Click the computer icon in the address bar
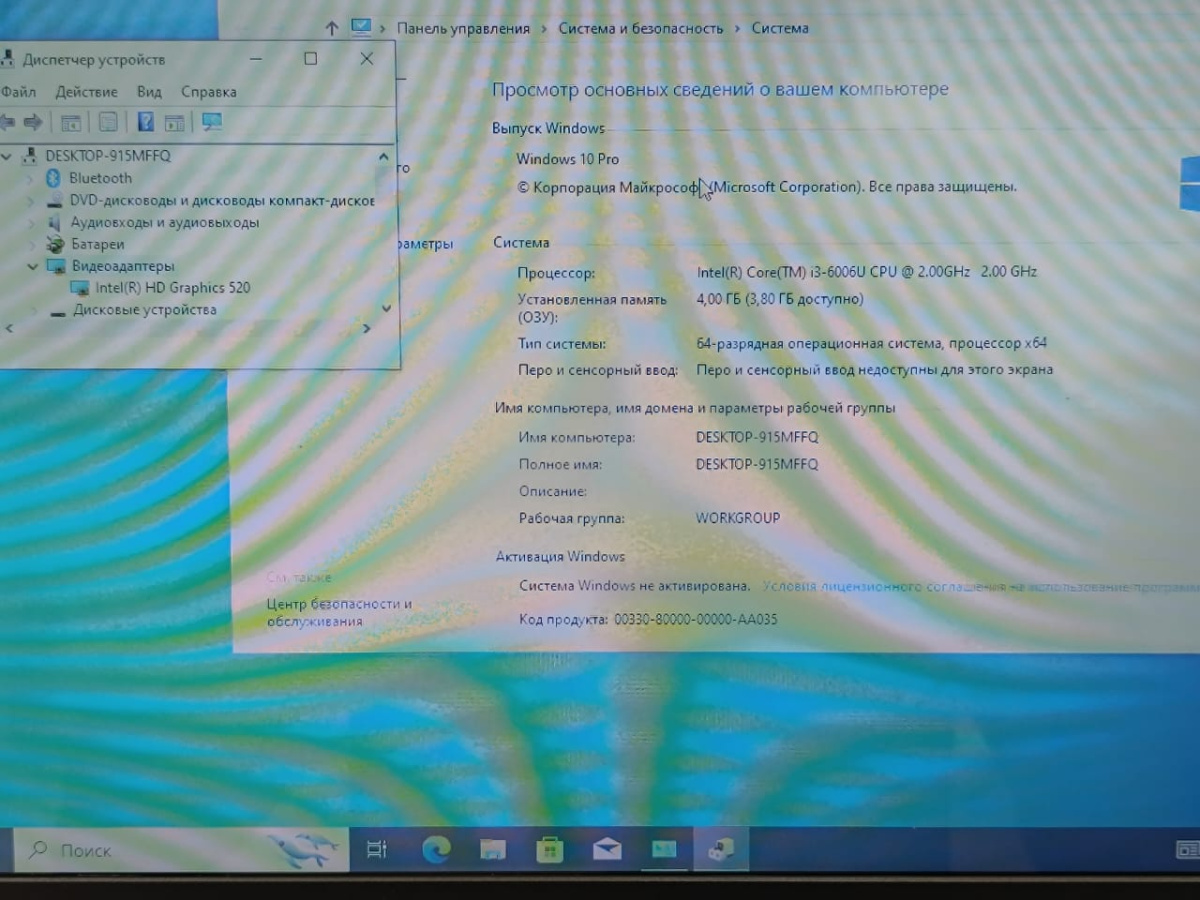1200x900 pixels. point(361,28)
